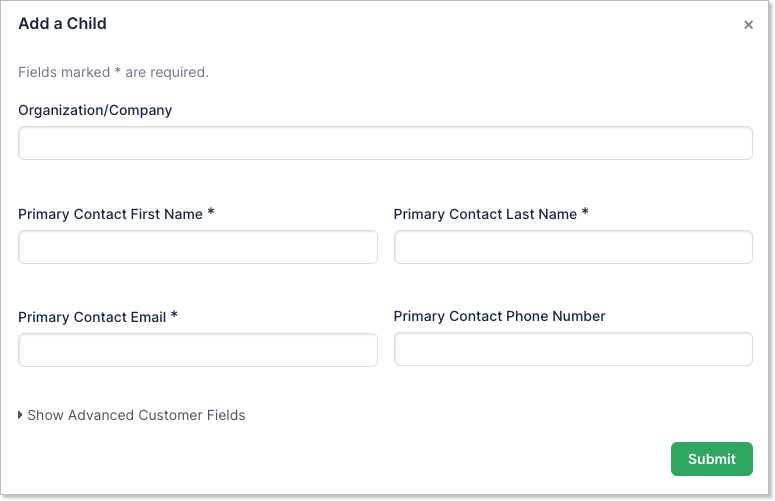The height and width of the screenshot is (501, 775).
Task: Click the 'Fields marked * are required' note
Action: (113, 72)
